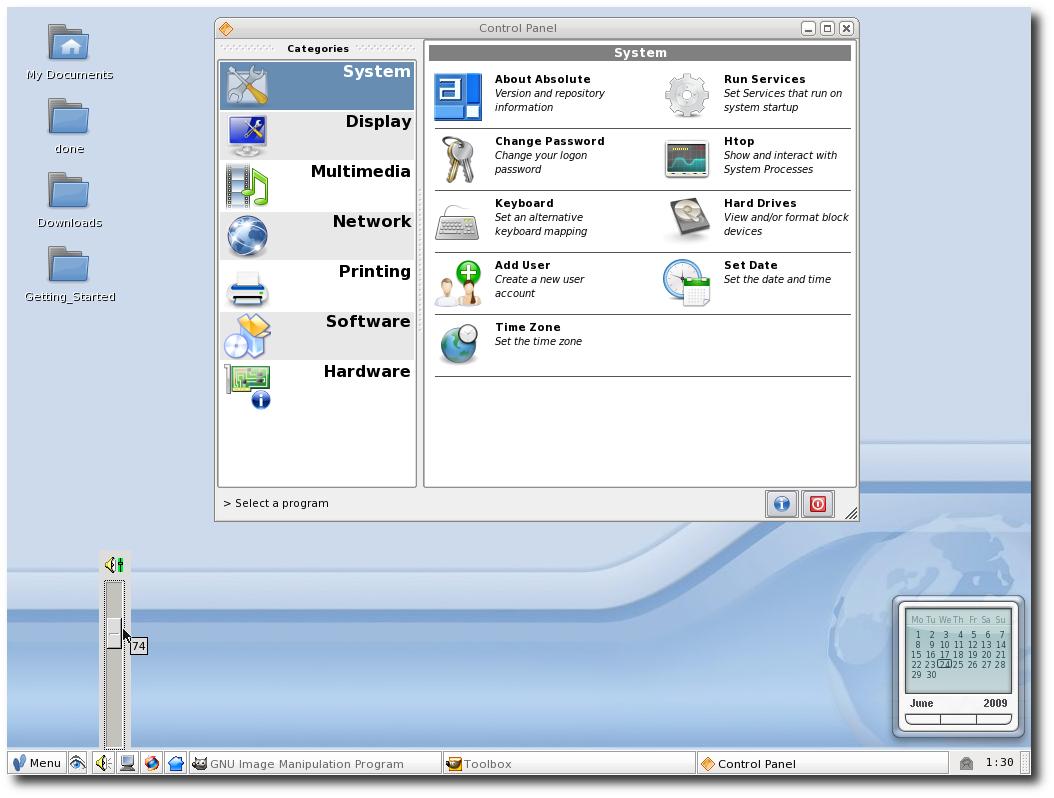
Task: Select the Hardware category
Action: tap(317, 386)
